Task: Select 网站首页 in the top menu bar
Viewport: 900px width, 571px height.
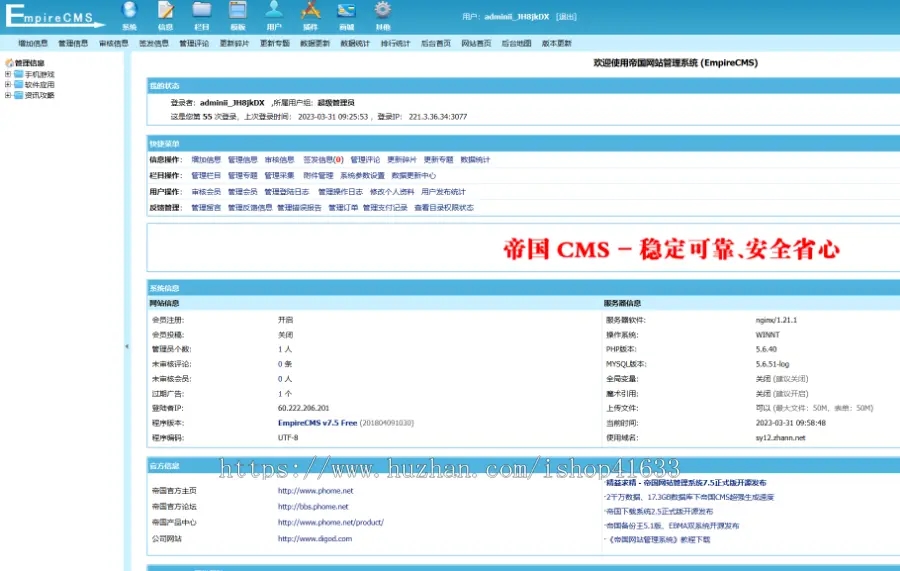Action: coord(476,43)
